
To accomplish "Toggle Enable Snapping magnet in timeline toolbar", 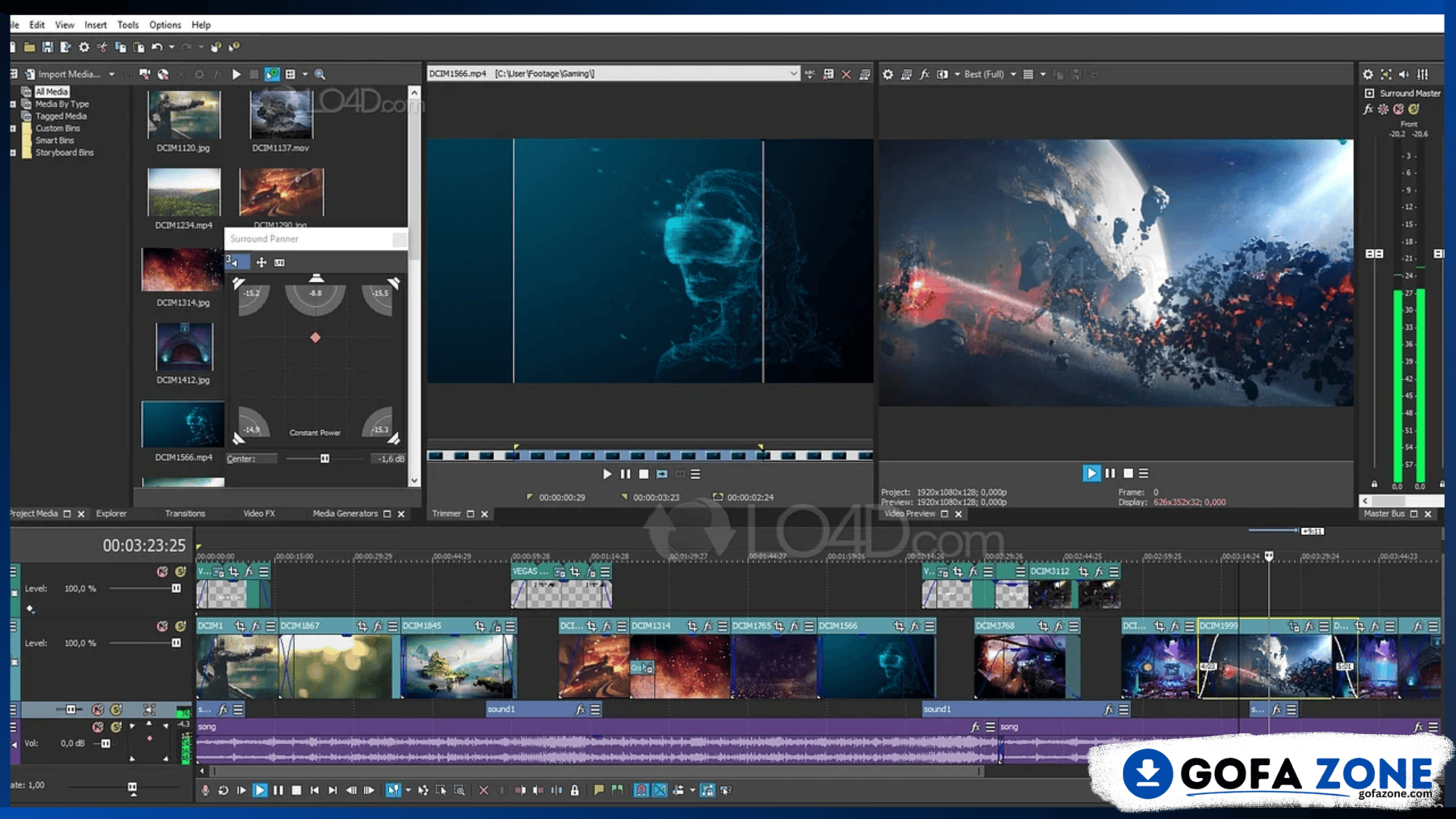I will [642, 790].
